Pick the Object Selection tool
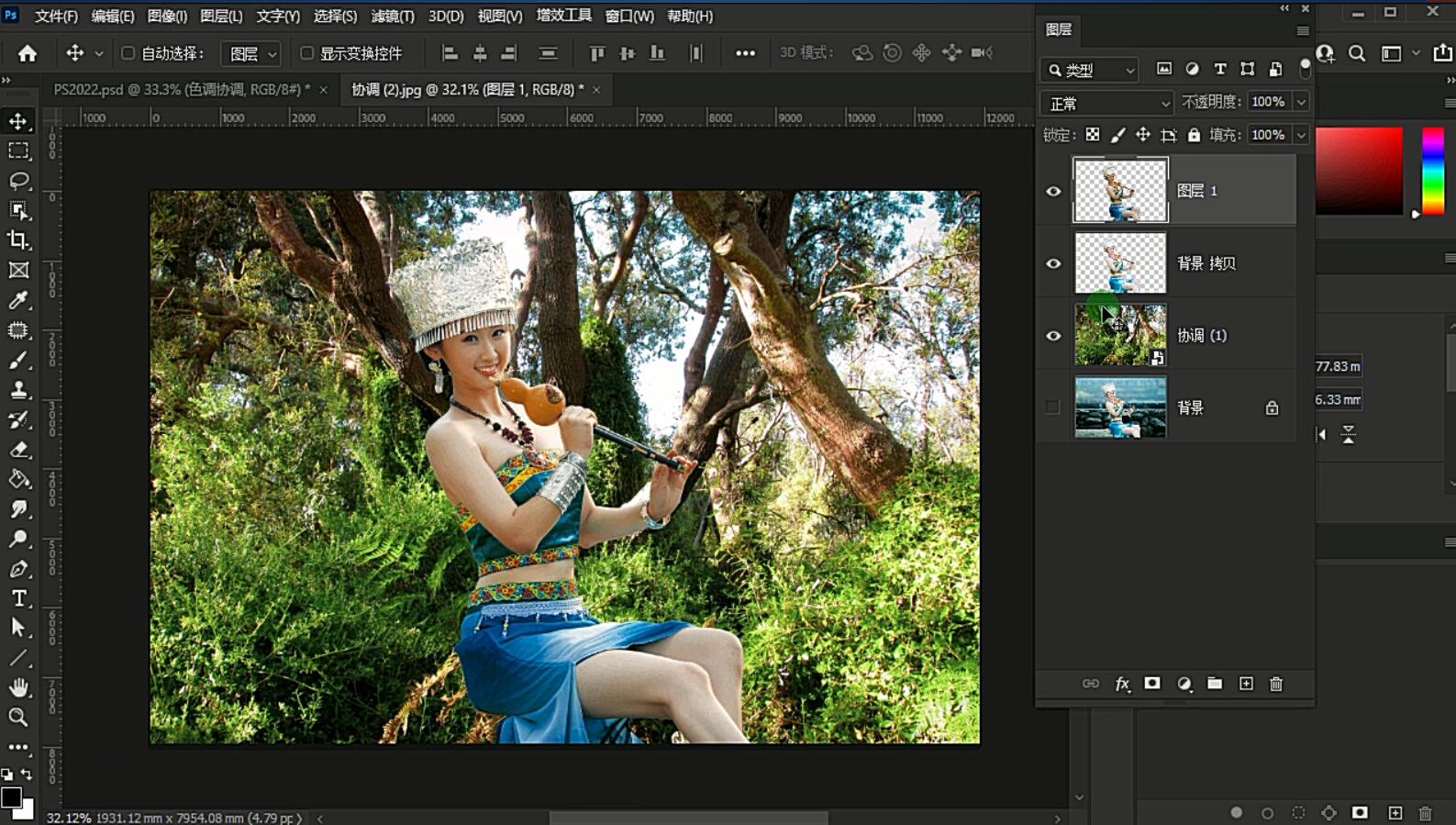This screenshot has height=825, width=1456. coord(18,211)
